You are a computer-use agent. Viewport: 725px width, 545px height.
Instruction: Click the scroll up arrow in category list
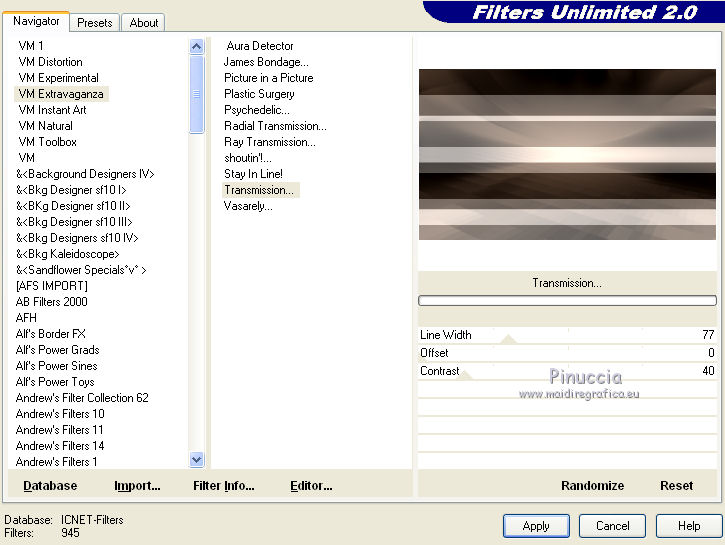click(x=197, y=46)
